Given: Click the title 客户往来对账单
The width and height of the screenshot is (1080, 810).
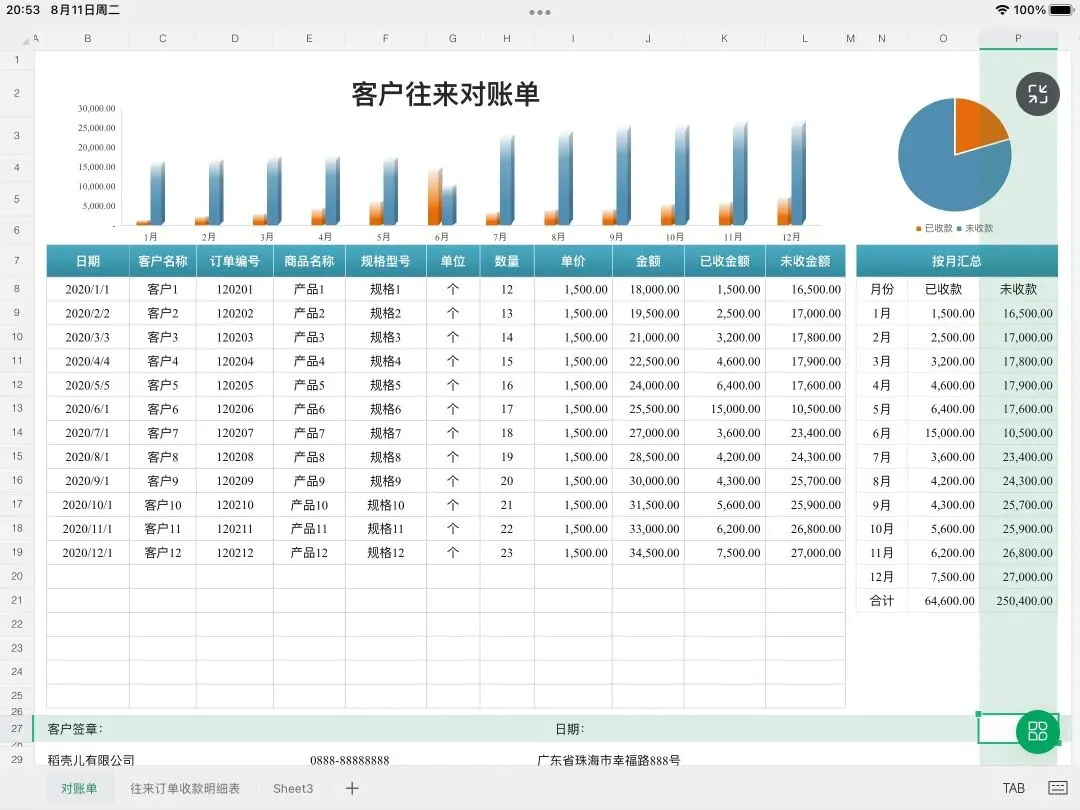Looking at the screenshot, I should [x=445, y=94].
